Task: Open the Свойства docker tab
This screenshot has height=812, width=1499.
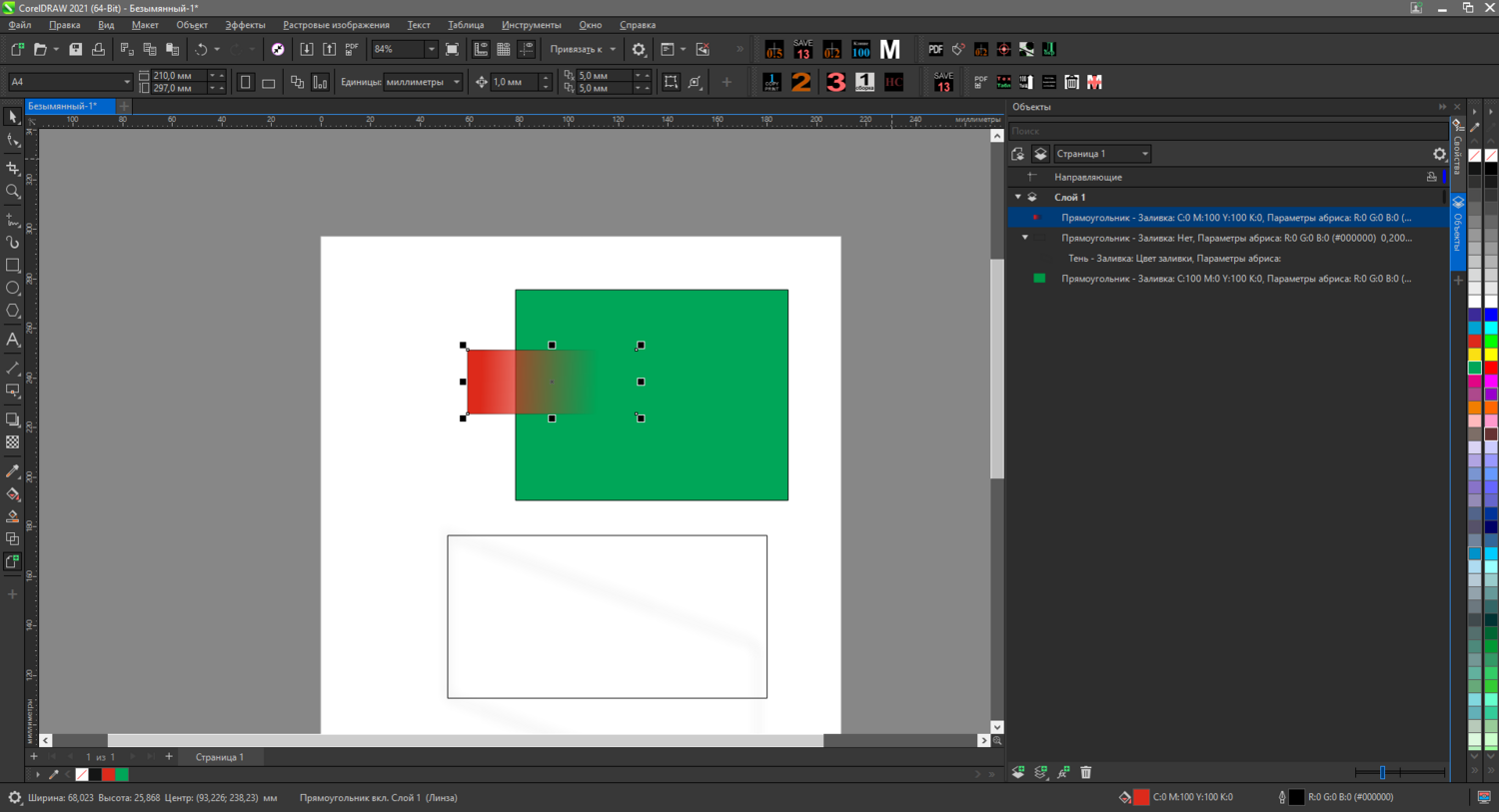Action: pyautogui.click(x=1458, y=150)
